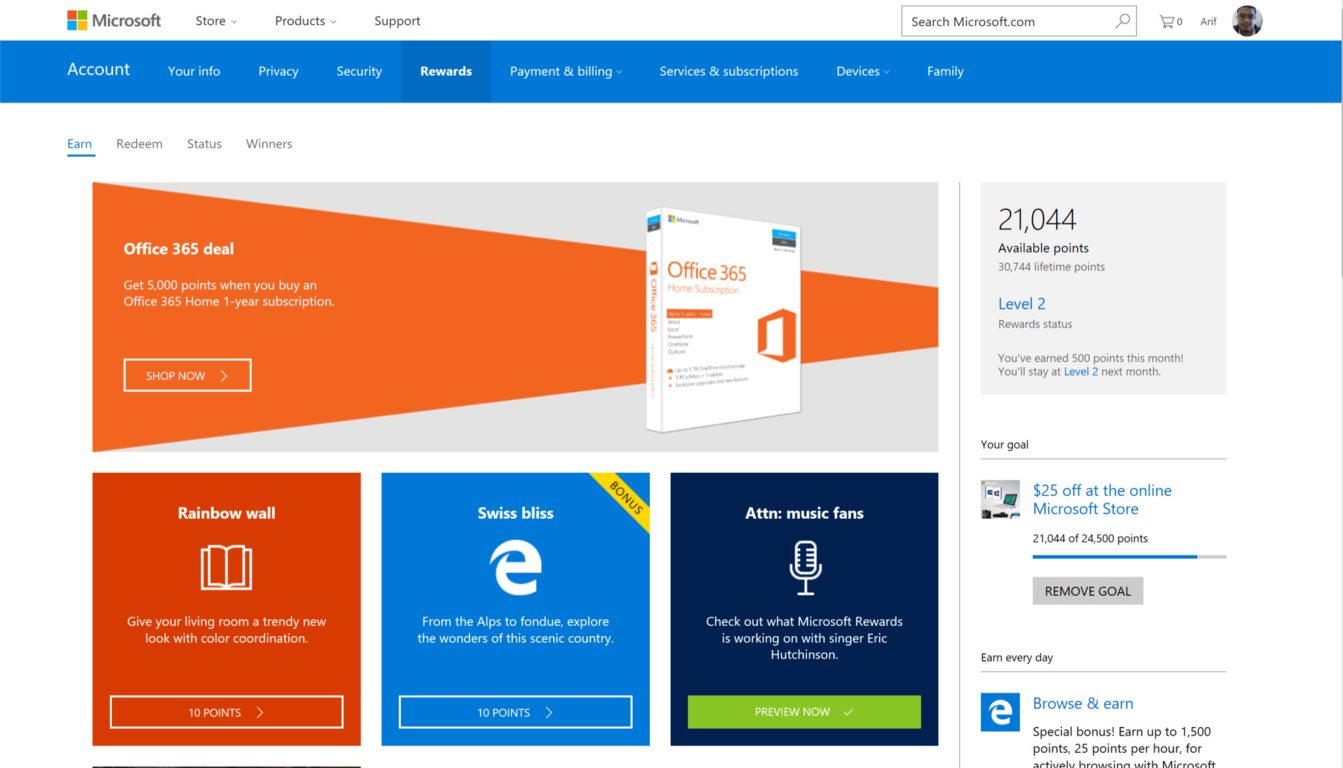Viewport: 1343px width, 768px height.
Task: Click the Arif username text
Action: (x=1208, y=21)
